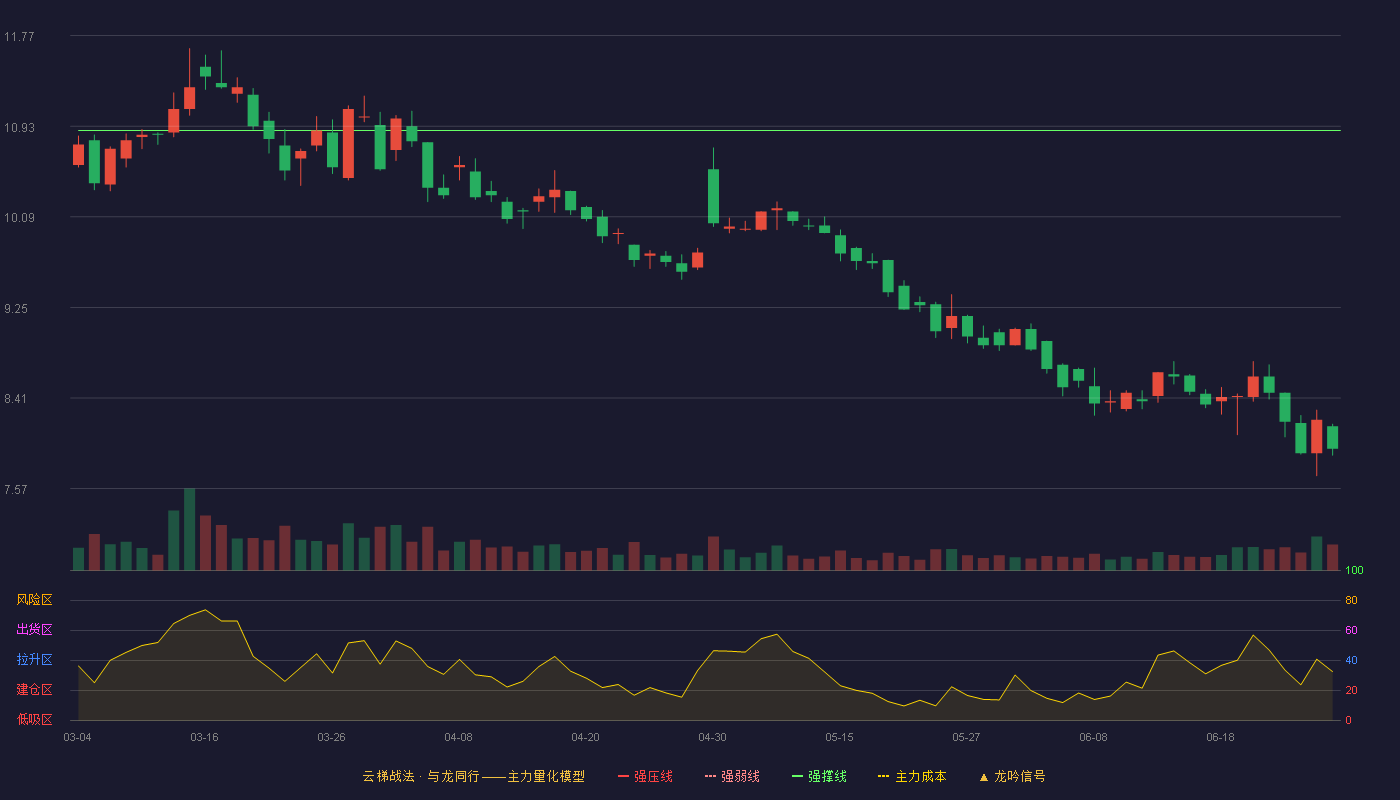Toggle the 强压线 legend series
The image size is (1400, 800).
645,776
